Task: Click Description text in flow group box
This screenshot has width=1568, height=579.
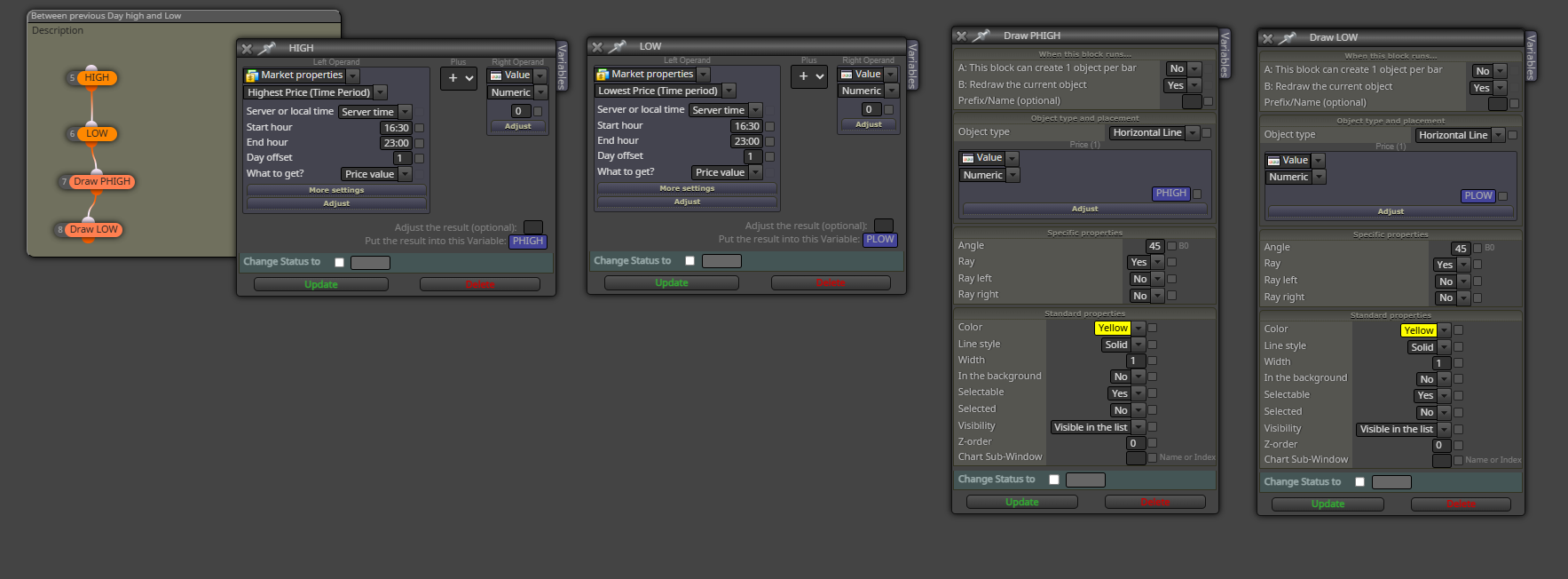Action: [58, 30]
